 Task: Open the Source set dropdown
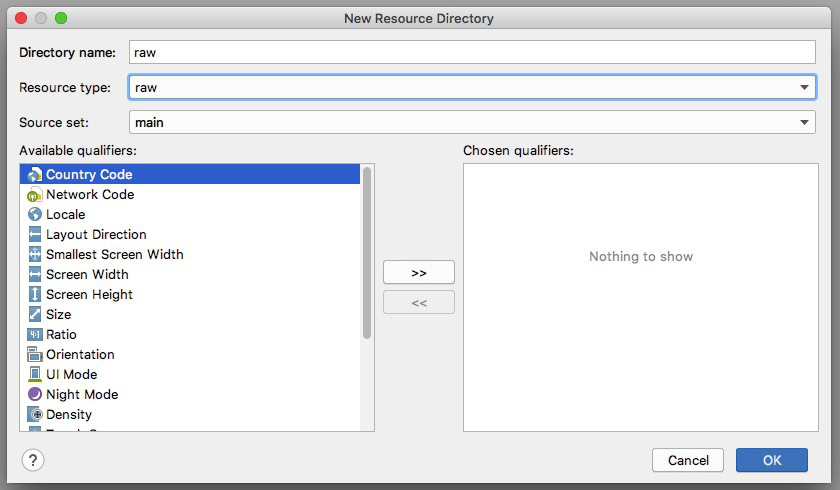tap(472, 122)
